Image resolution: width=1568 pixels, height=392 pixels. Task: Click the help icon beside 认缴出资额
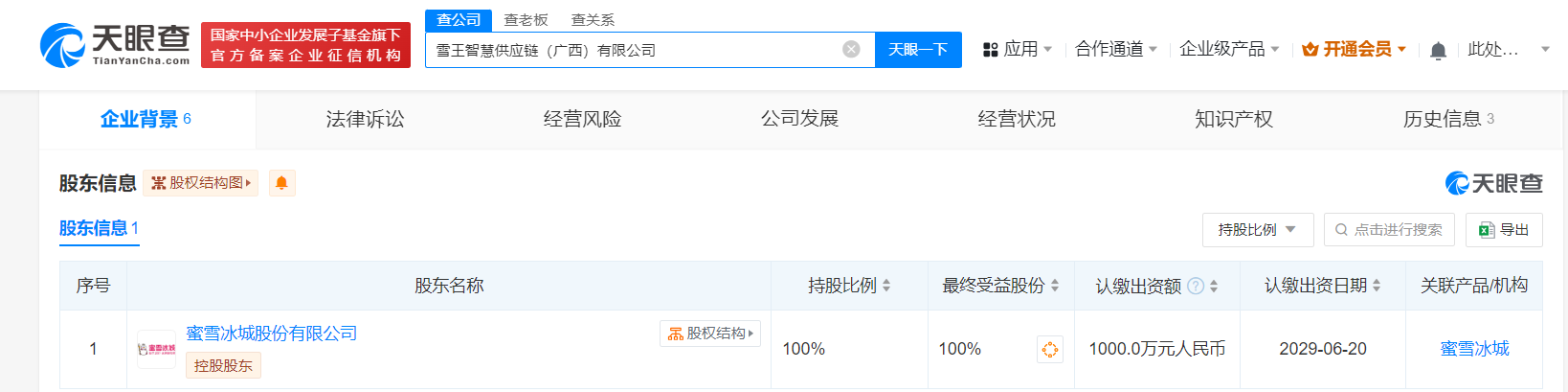pyautogui.click(x=1195, y=286)
